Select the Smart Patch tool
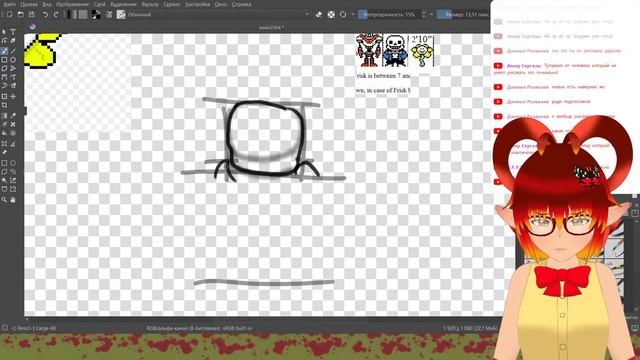The width and height of the screenshot is (640, 360). coord(13,124)
